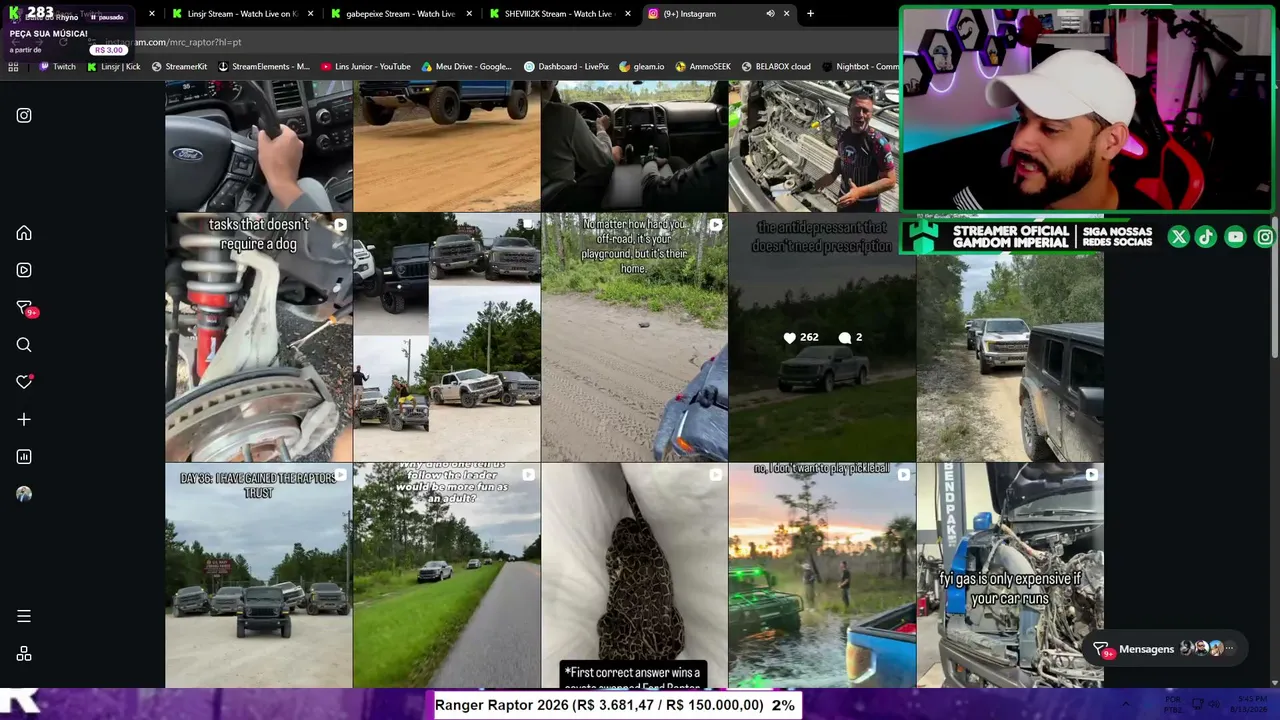Select the (9+) Instagram tab

(x=718, y=14)
